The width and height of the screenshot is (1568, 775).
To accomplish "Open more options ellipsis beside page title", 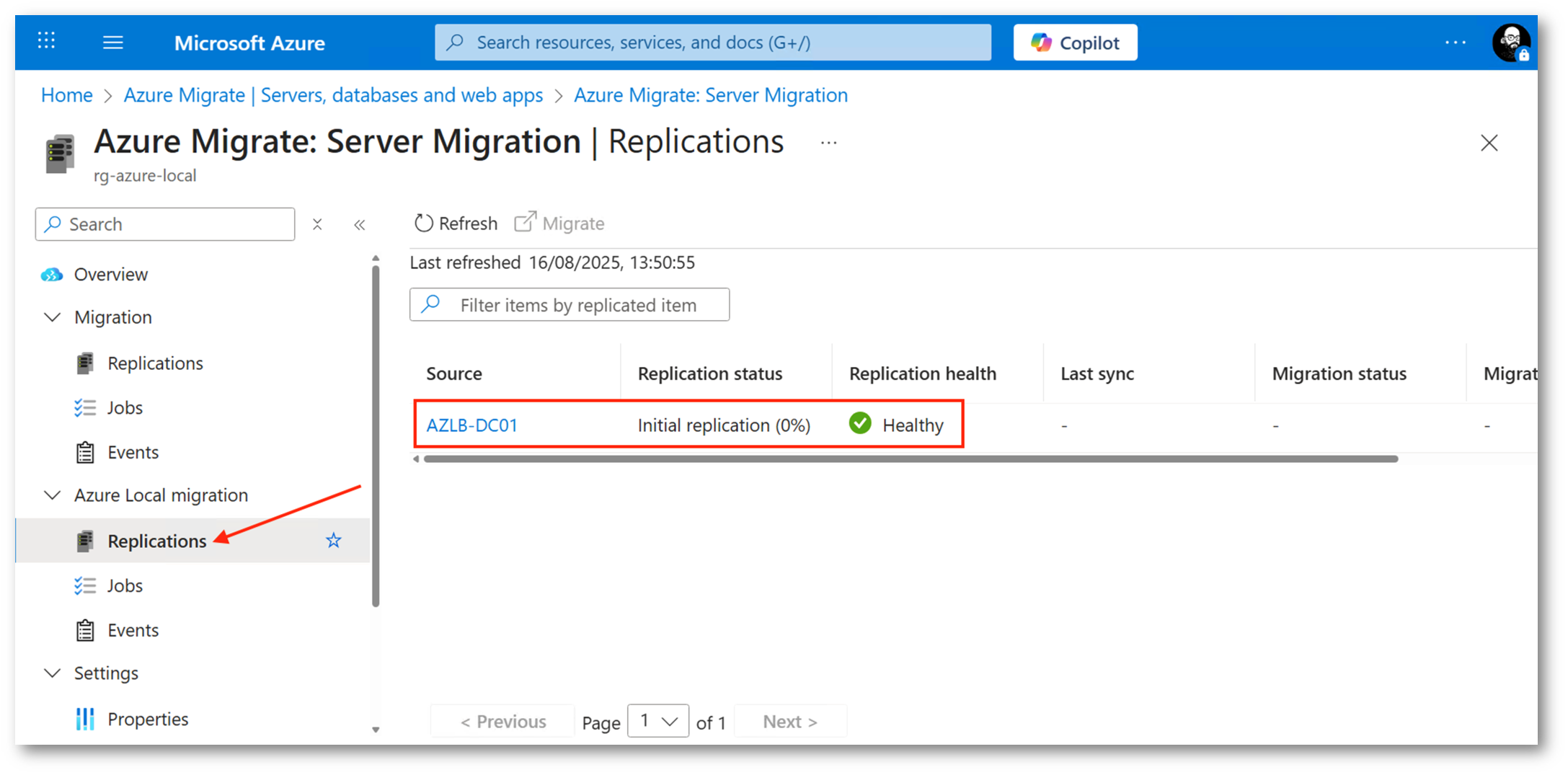I will [828, 143].
